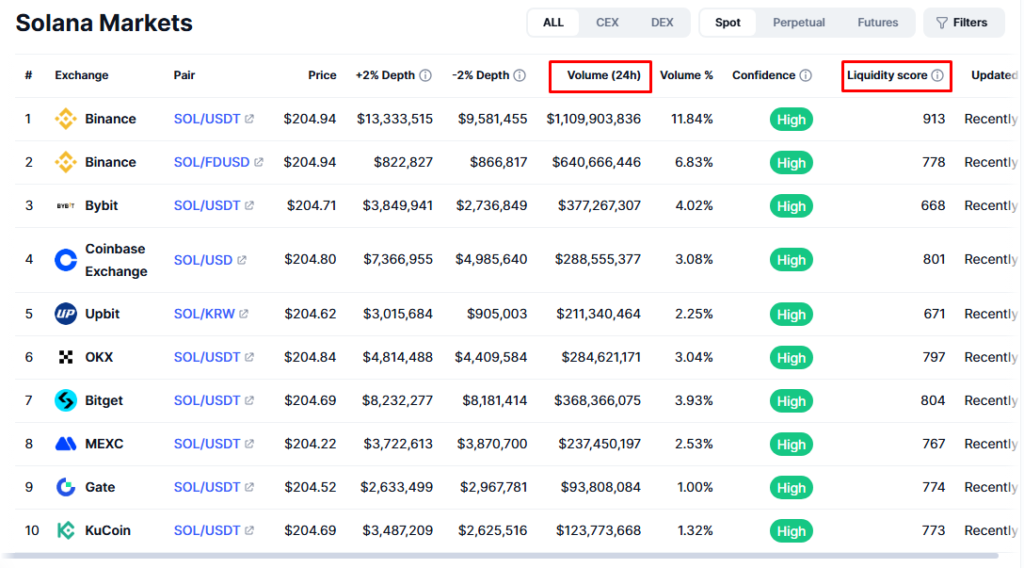Click external link icon beside SOL/KRW

pyautogui.click(x=244, y=314)
